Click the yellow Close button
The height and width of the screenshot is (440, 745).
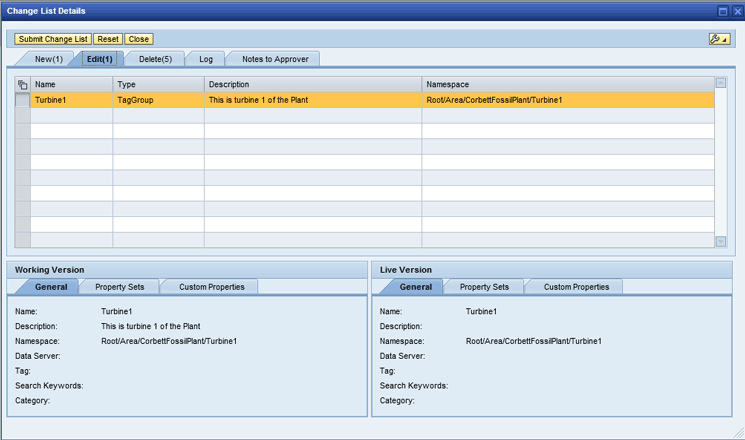click(x=138, y=39)
